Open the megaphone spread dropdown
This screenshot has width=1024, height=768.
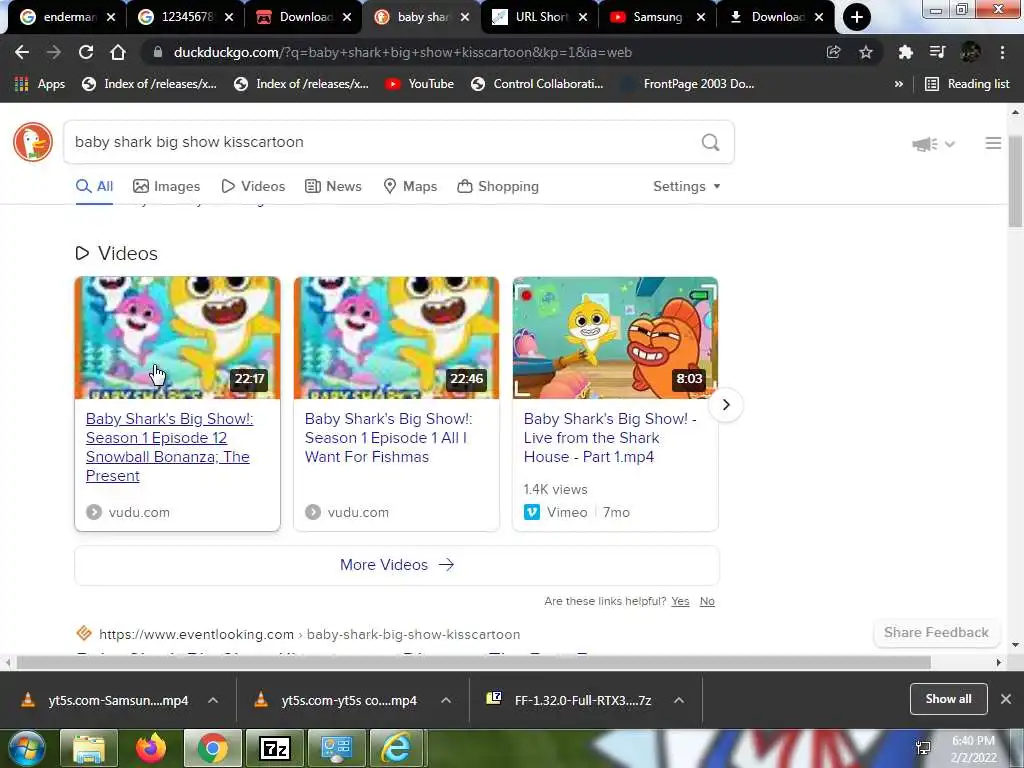point(934,144)
